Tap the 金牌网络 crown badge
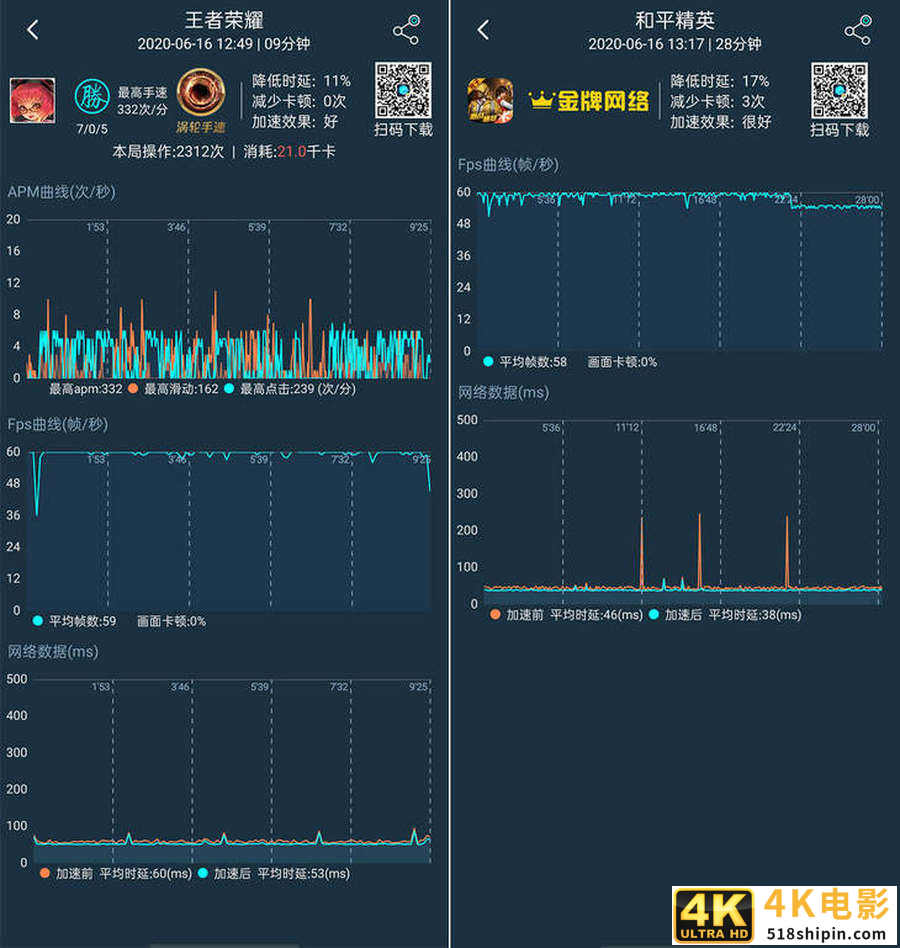The image size is (900, 948). (x=588, y=100)
